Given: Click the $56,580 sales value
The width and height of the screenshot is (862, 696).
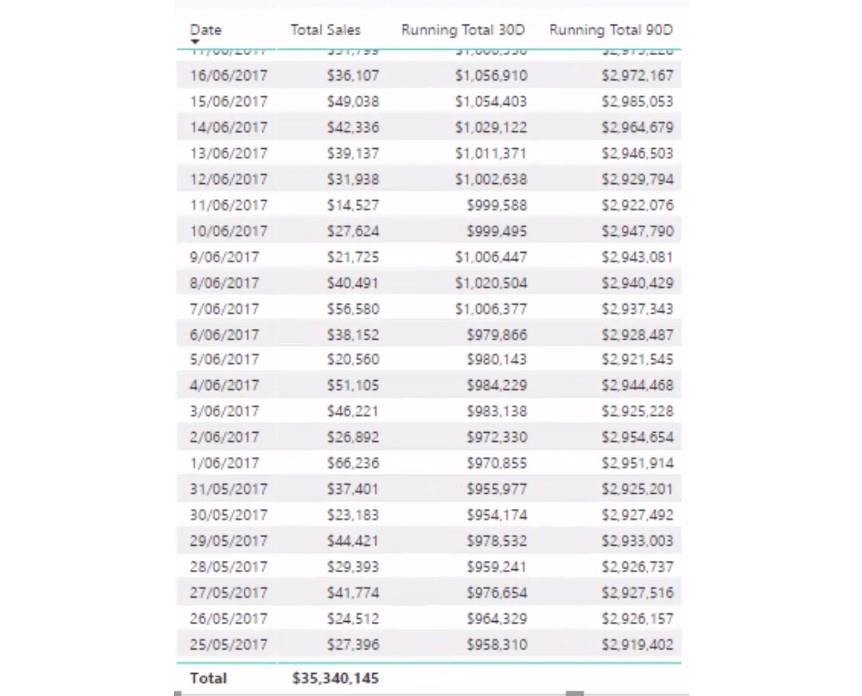Looking at the screenshot, I should pos(353,308).
